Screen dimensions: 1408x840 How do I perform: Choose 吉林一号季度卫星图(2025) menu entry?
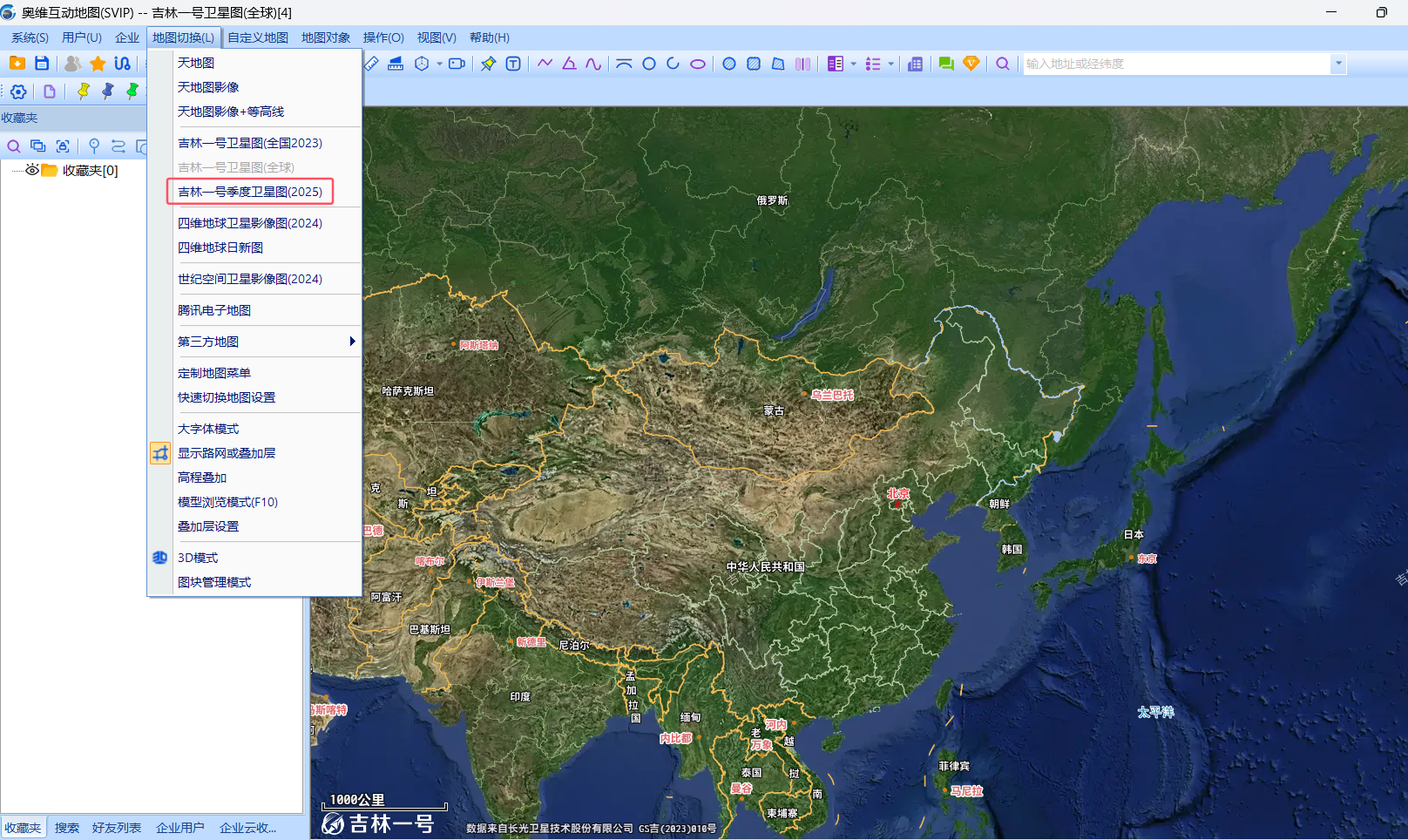(250, 192)
